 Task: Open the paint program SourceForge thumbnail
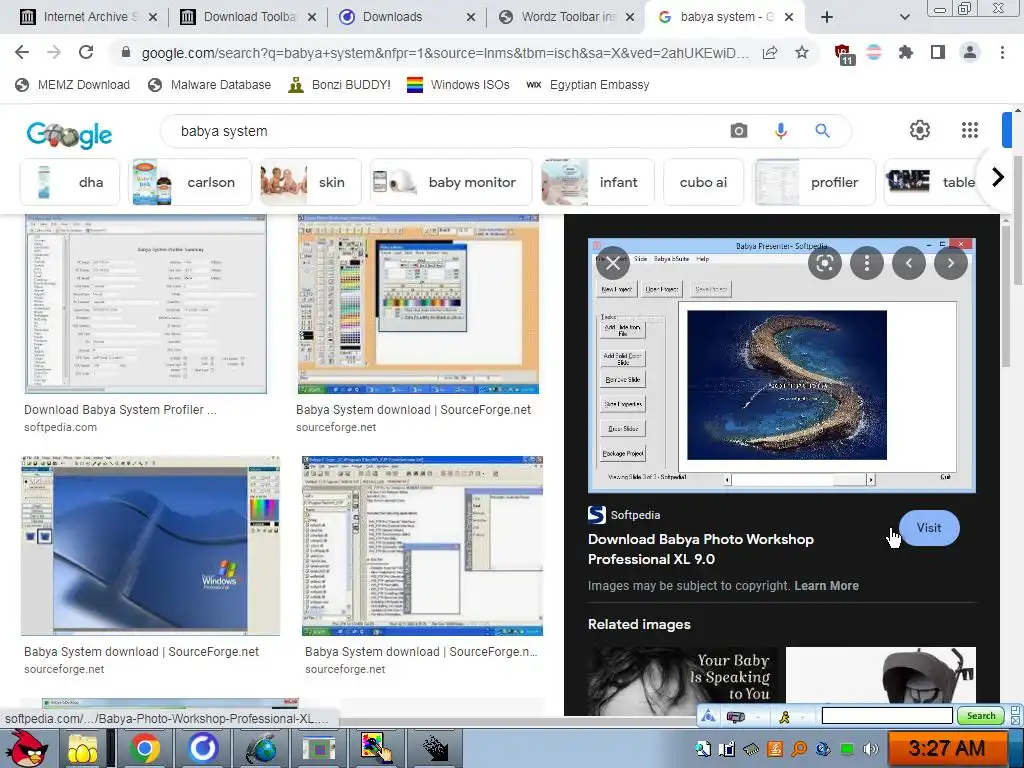(418, 304)
